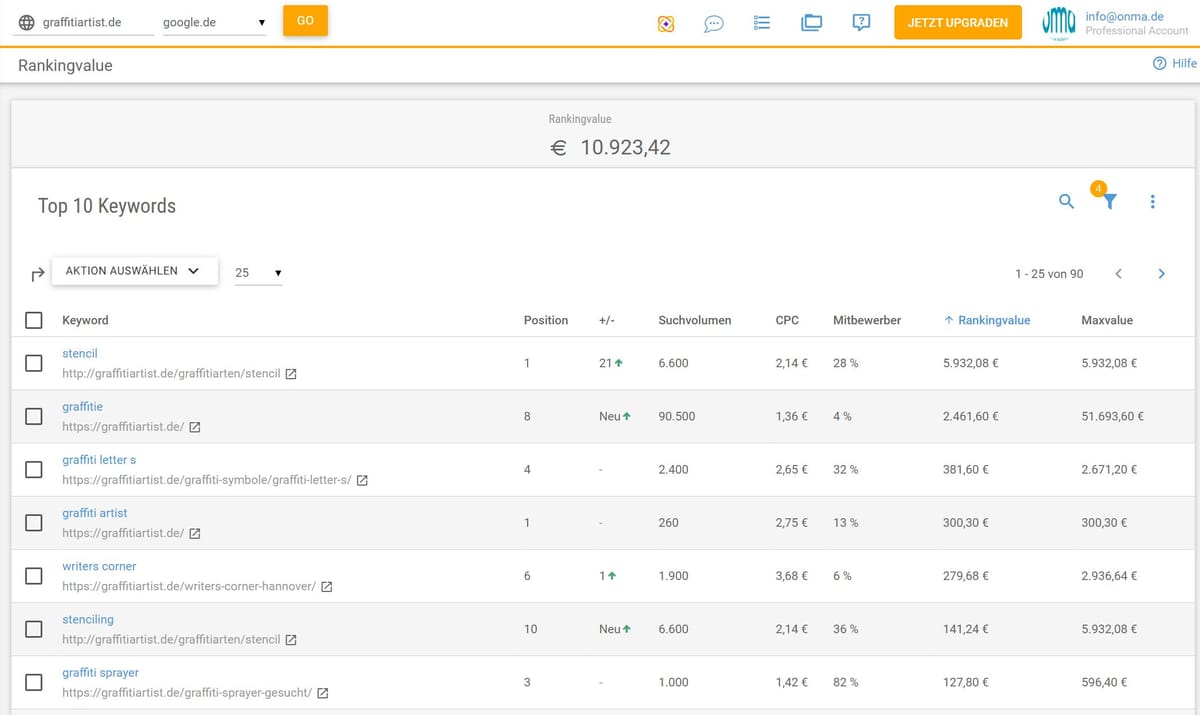Open external link icon for graffiti letter s URL
The image size is (1200, 715).
click(x=362, y=480)
